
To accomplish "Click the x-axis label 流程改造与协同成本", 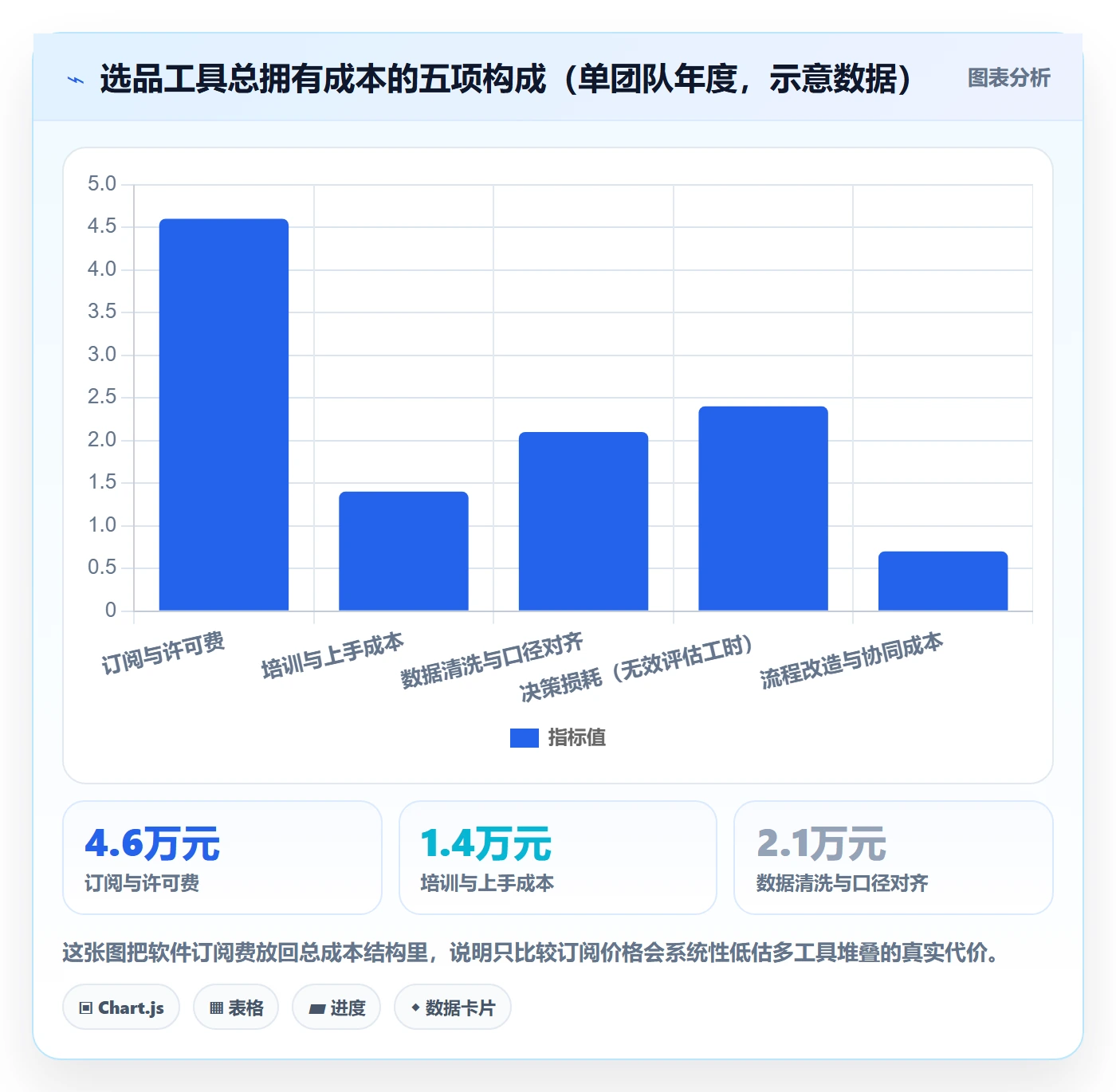I will coord(852,661).
